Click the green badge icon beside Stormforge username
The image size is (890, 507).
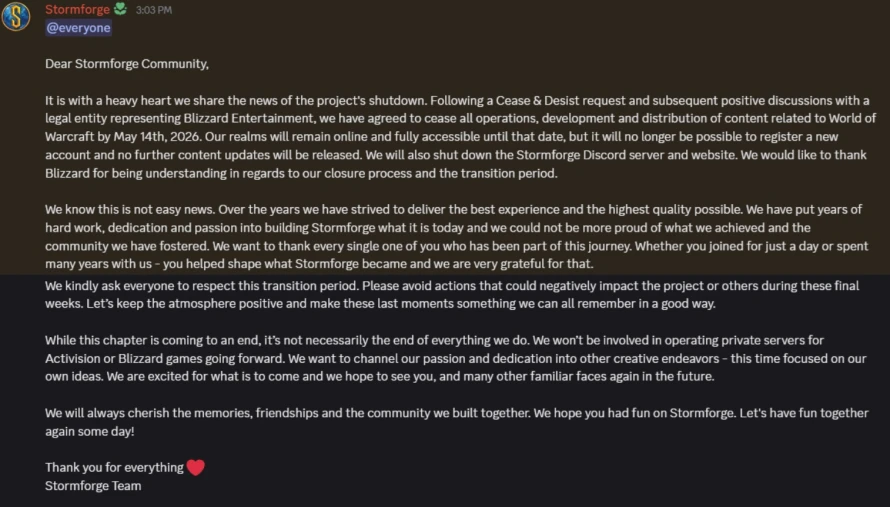pyautogui.click(x=120, y=9)
